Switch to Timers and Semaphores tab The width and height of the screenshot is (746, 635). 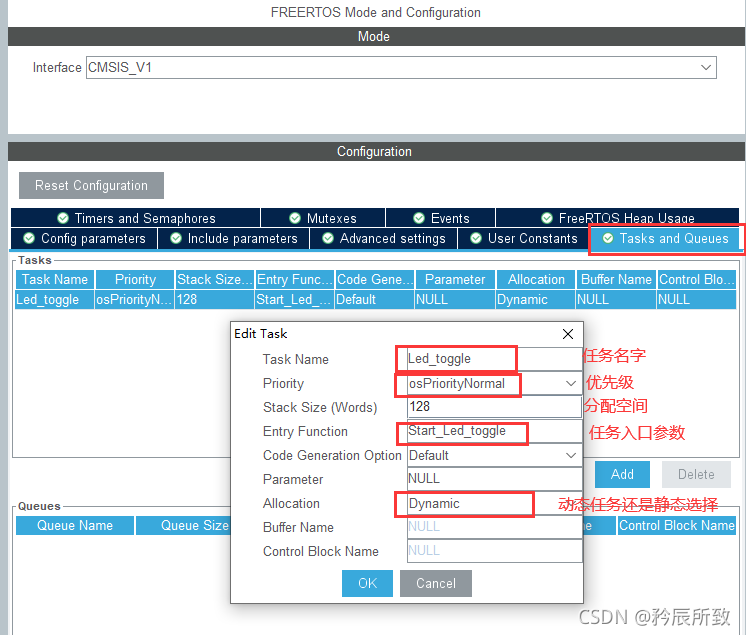[136, 218]
